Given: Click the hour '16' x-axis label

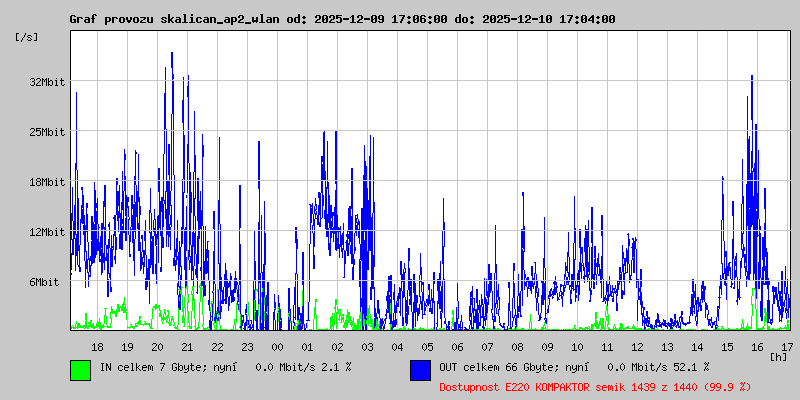Looking at the screenshot, I should coord(758,347).
